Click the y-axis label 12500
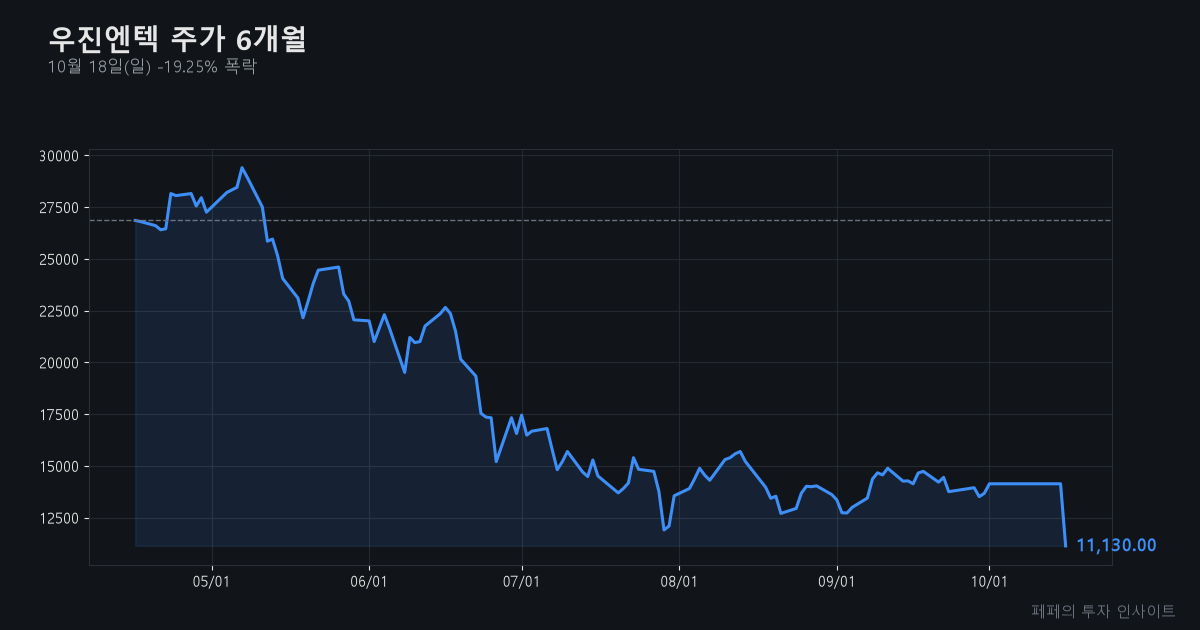1200x630 pixels. [x=59, y=519]
